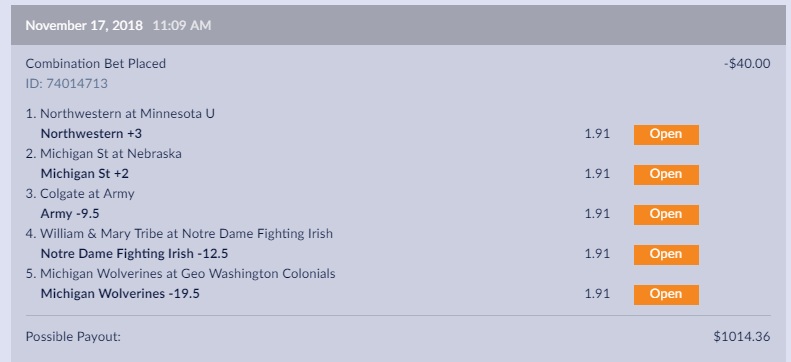Click Open badge for Notre Dame Fighting Irish

(x=666, y=255)
